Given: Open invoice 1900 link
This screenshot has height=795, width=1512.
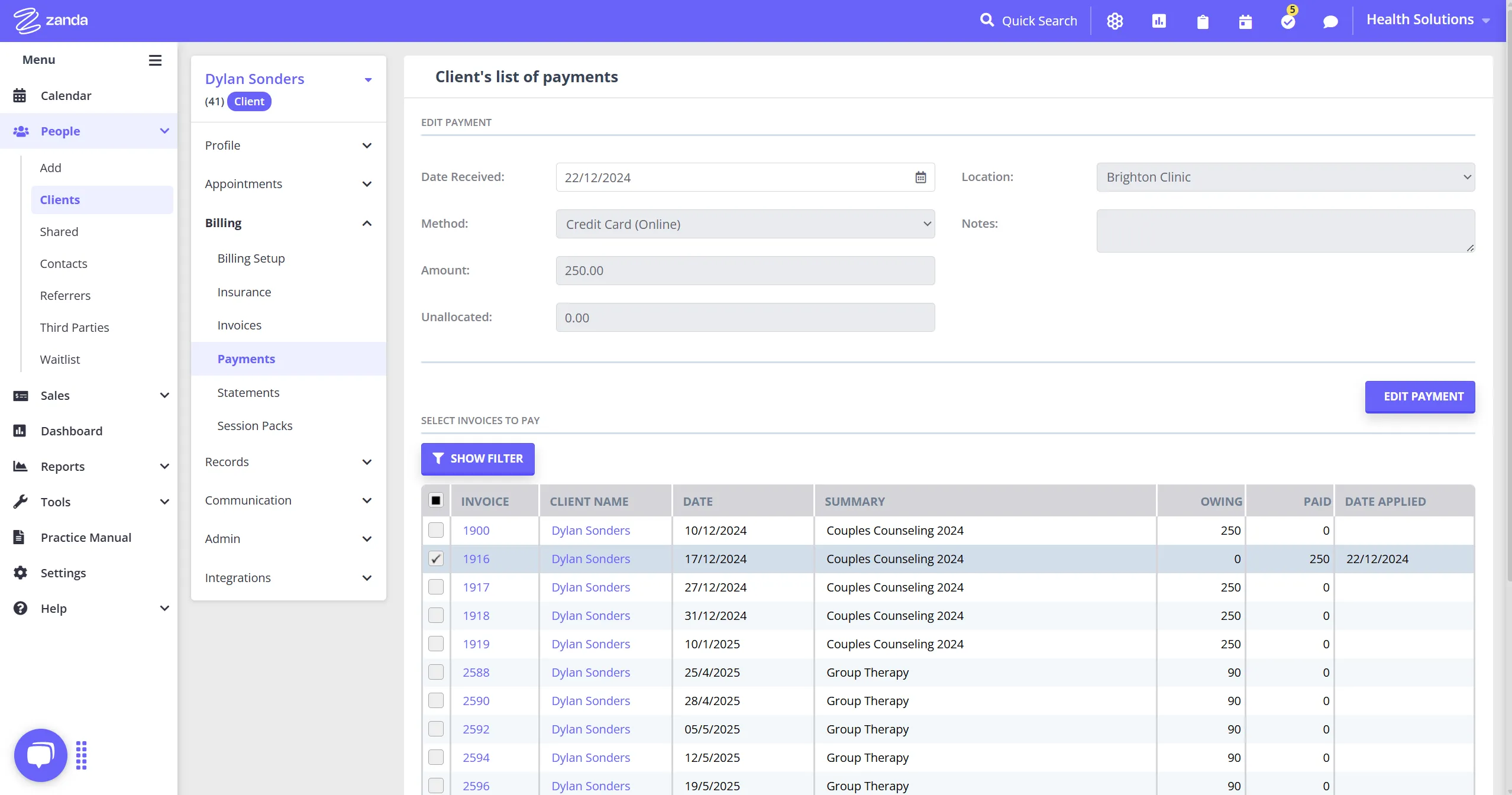Looking at the screenshot, I should coord(477,530).
